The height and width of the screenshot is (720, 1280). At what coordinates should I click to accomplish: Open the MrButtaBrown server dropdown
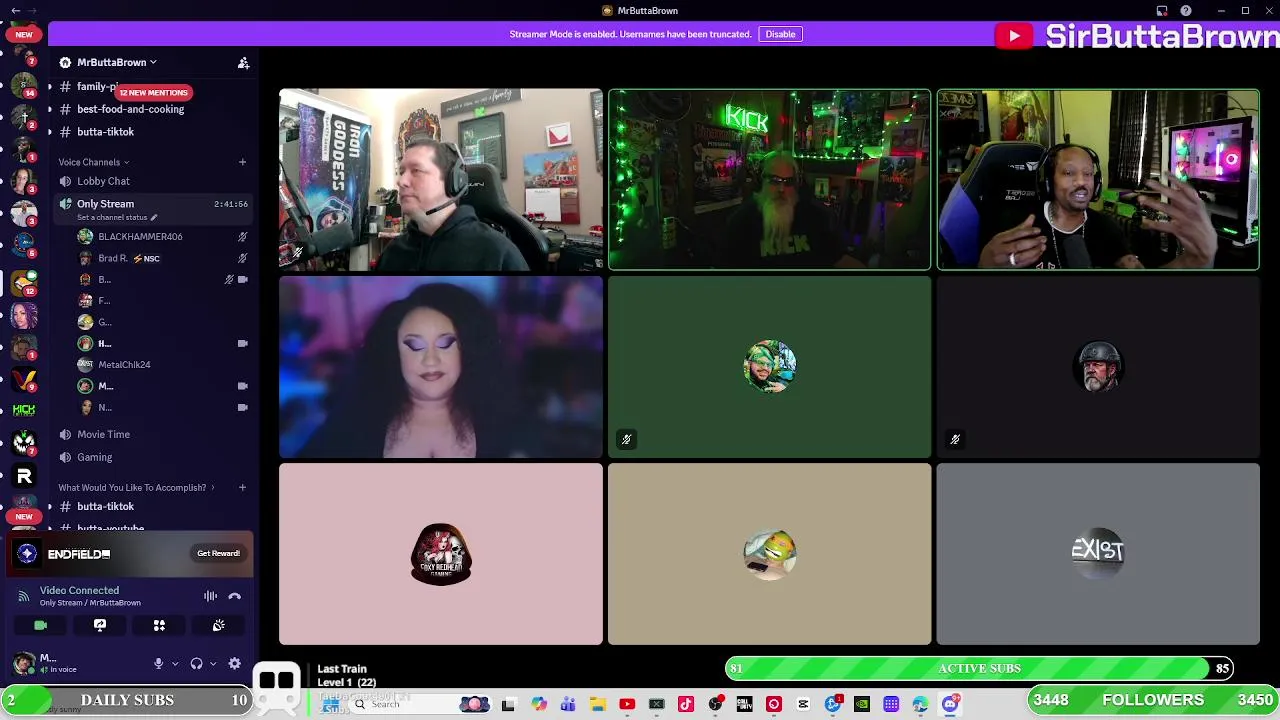[x=116, y=62]
